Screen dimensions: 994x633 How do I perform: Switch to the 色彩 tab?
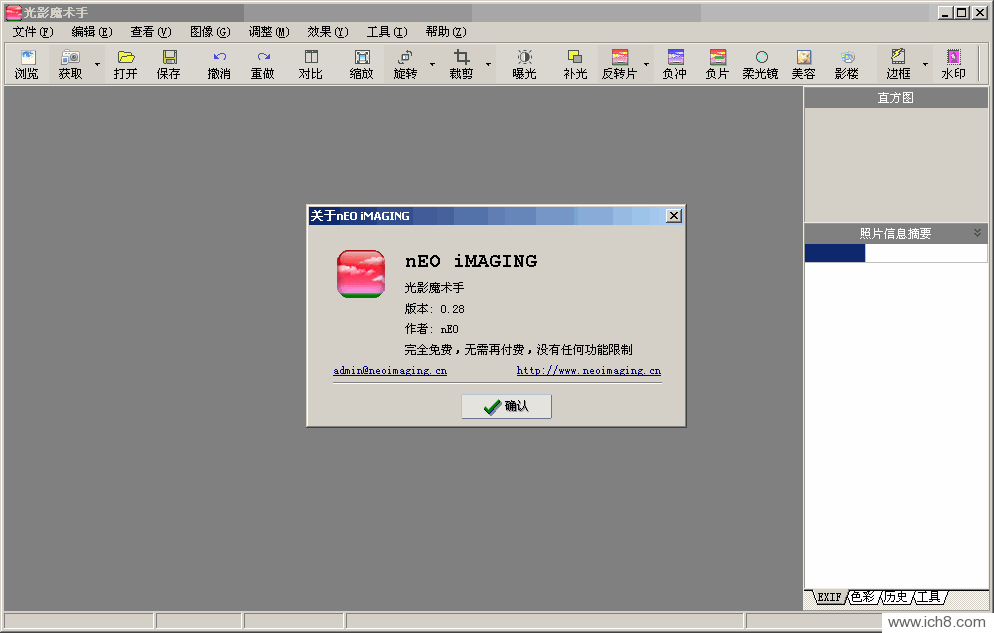[x=863, y=597]
